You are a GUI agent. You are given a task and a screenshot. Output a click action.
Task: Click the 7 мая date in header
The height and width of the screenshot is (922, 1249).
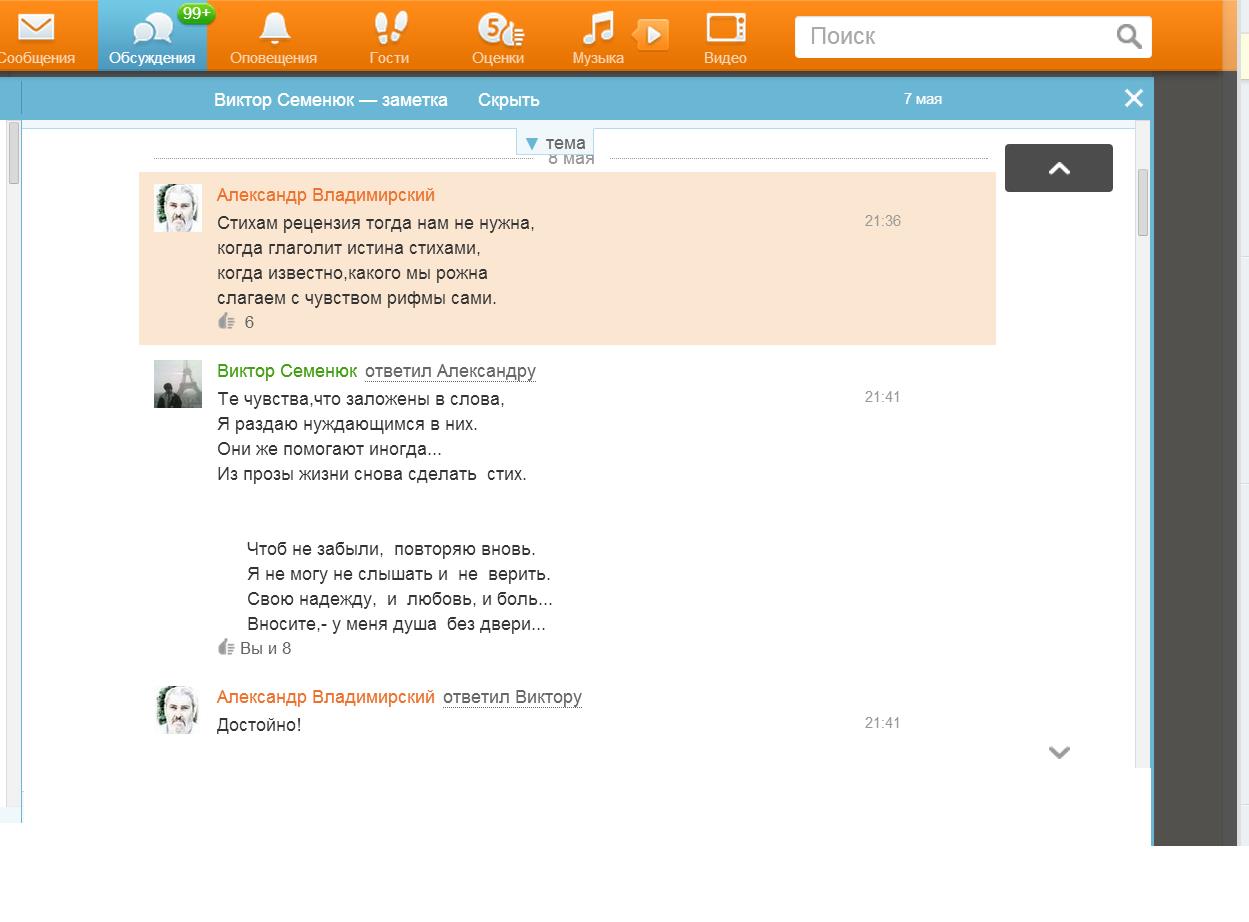[922, 99]
